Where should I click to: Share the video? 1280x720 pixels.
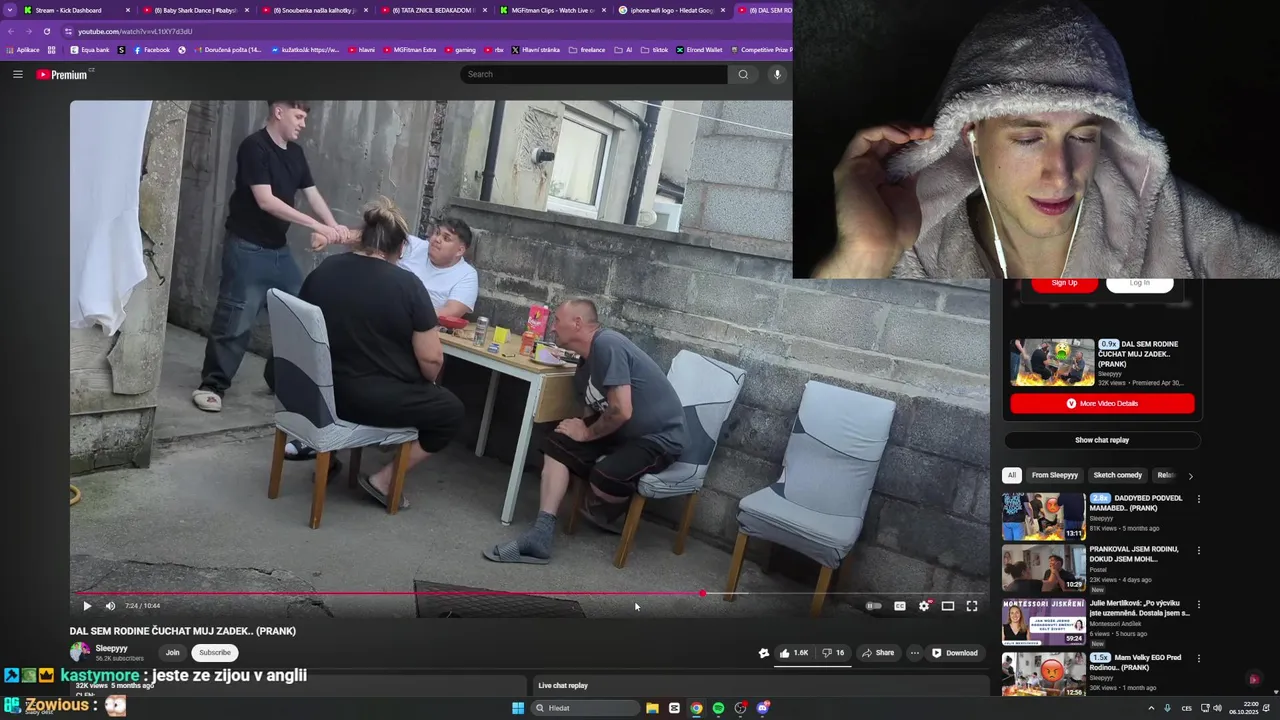(x=878, y=653)
